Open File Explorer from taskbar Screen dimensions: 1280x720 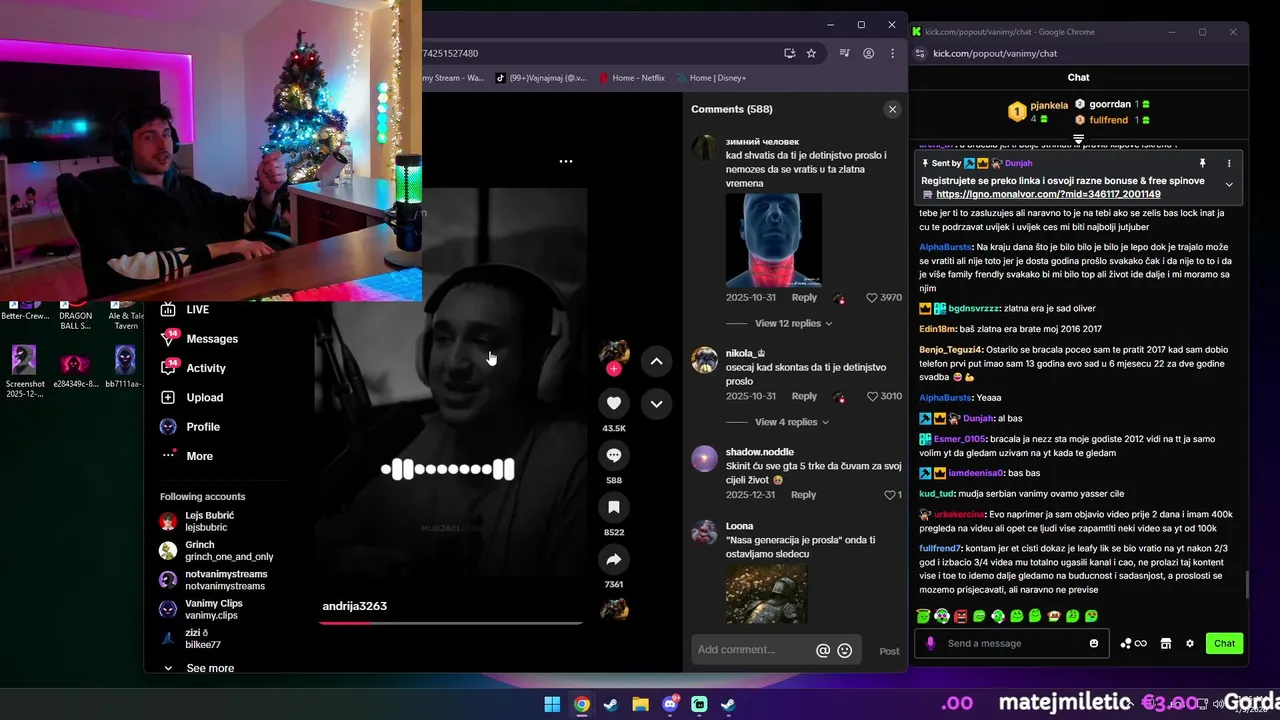pyautogui.click(x=640, y=704)
